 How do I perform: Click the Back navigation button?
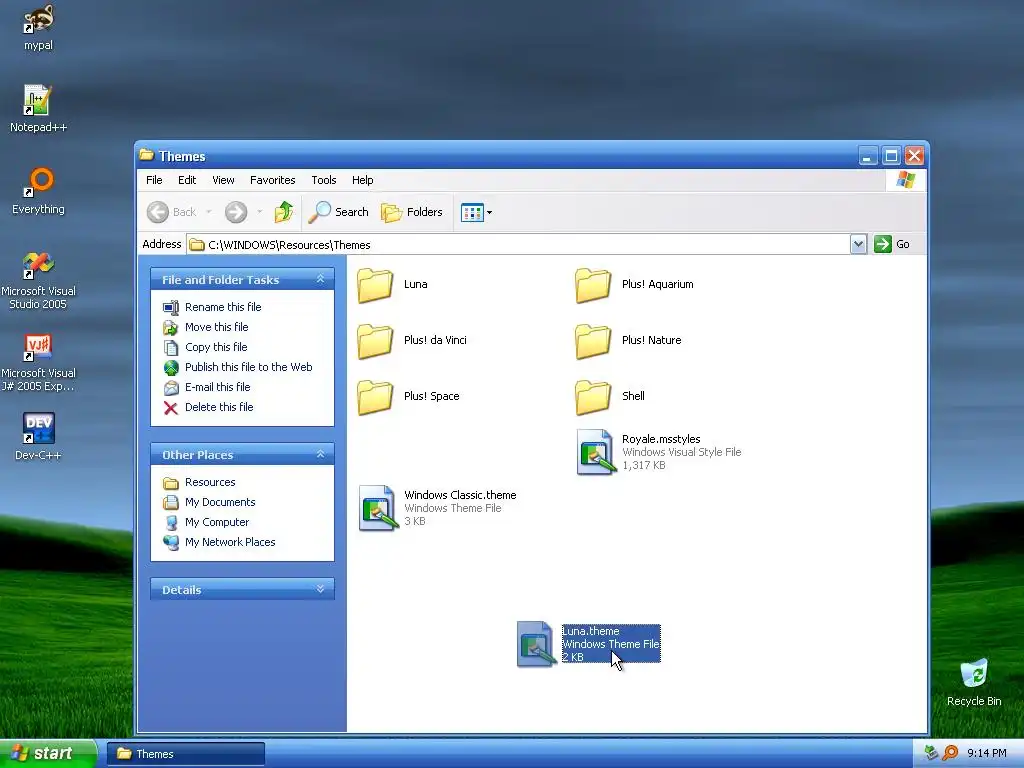pyautogui.click(x=171, y=212)
